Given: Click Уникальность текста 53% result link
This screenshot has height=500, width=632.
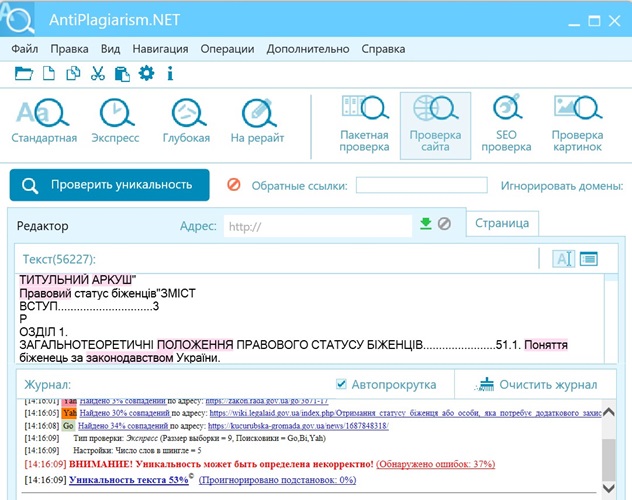Looking at the screenshot, I should [x=129, y=480].
